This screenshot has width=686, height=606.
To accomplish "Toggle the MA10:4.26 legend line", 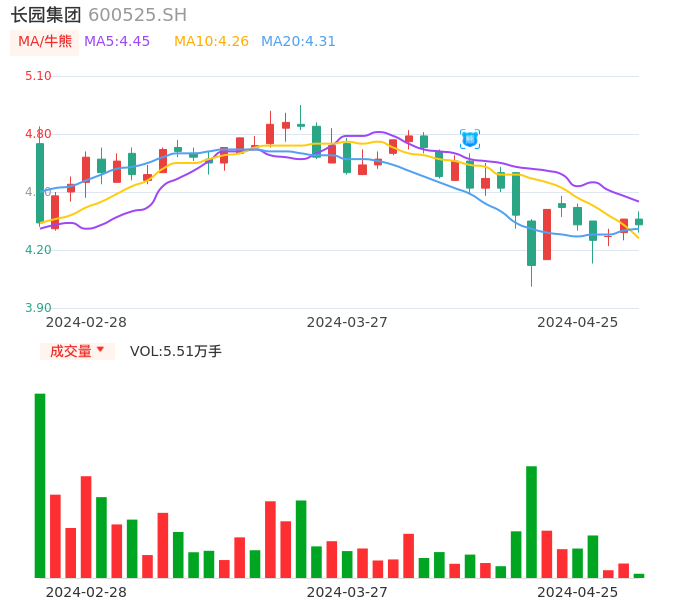I will tap(211, 42).
